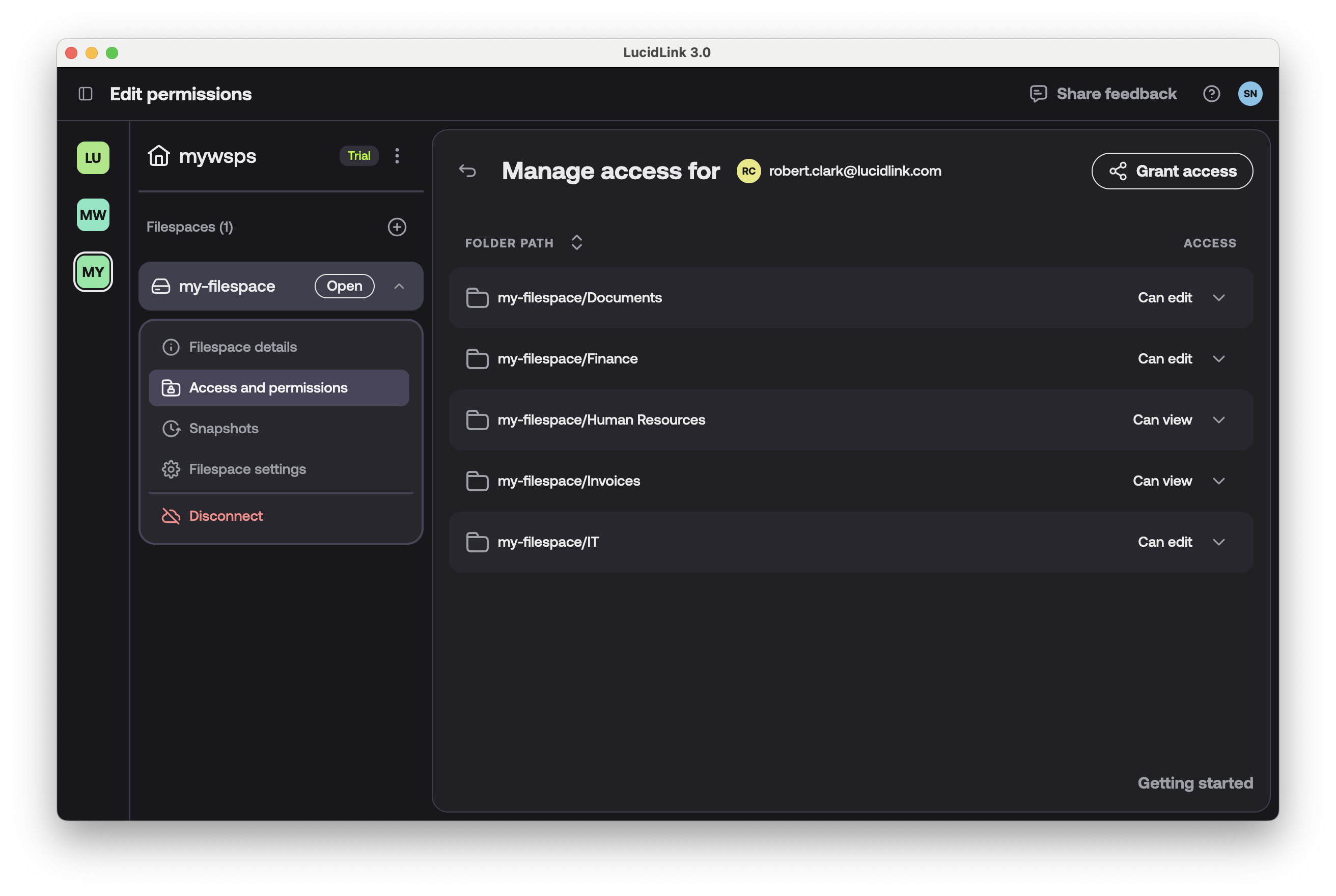Toggle the sidebar panel icon

[86, 94]
